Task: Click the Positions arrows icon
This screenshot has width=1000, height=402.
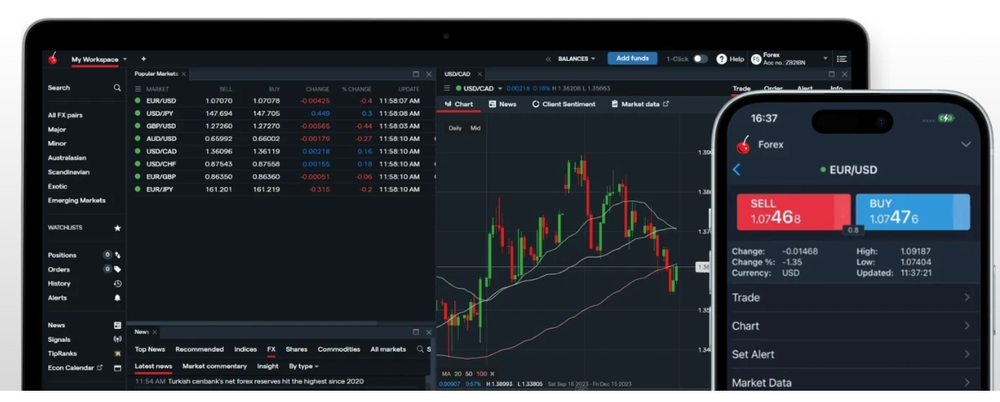Action: 117,255
